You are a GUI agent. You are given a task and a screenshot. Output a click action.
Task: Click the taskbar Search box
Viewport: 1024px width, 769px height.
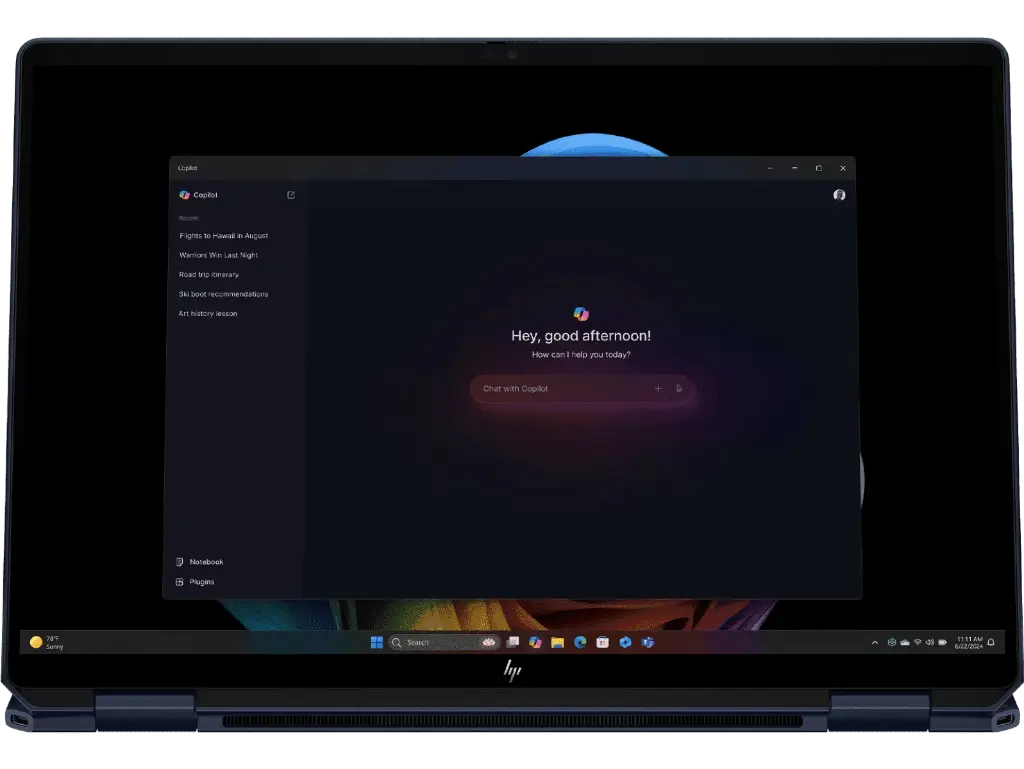click(444, 642)
